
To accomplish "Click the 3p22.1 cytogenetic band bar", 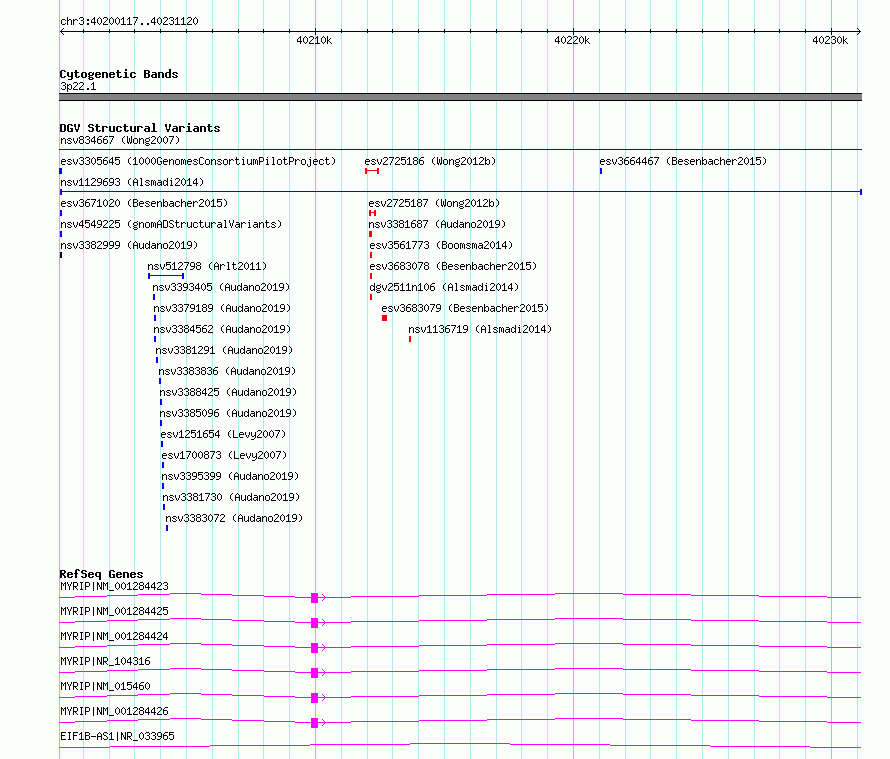I will coord(460,97).
